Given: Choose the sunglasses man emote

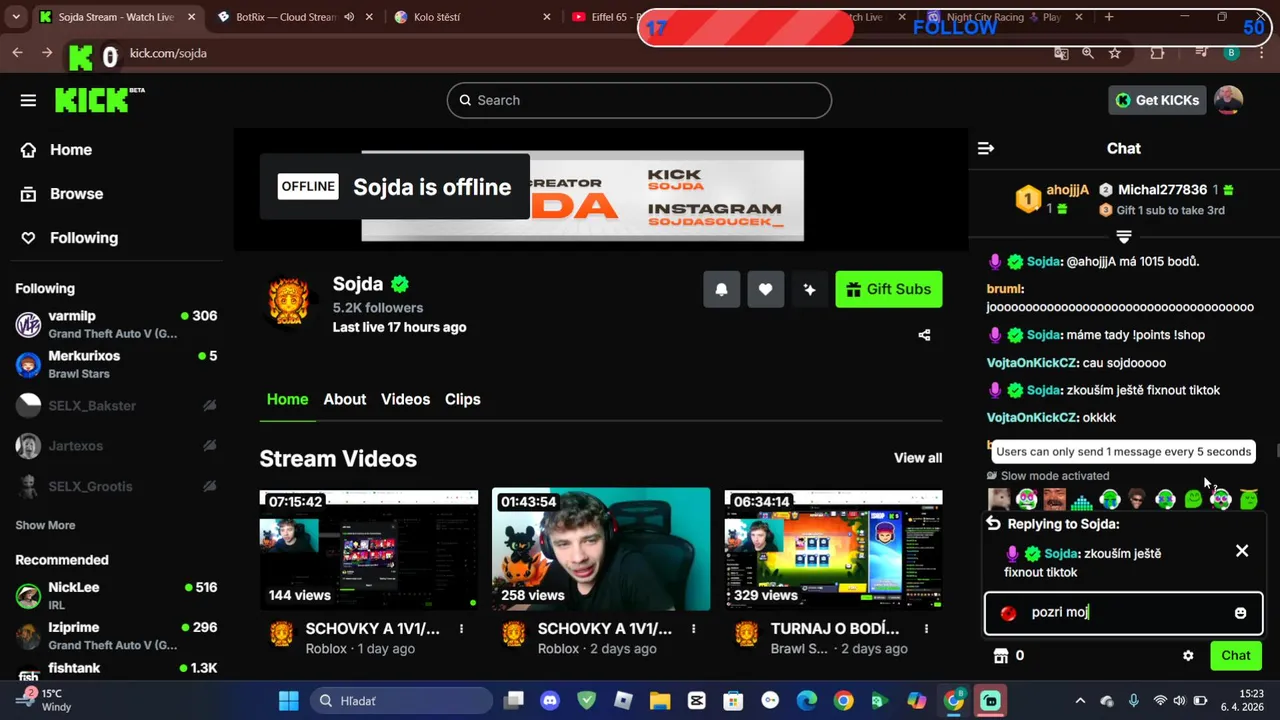Looking at the screenshot, I should point(1137,498).
